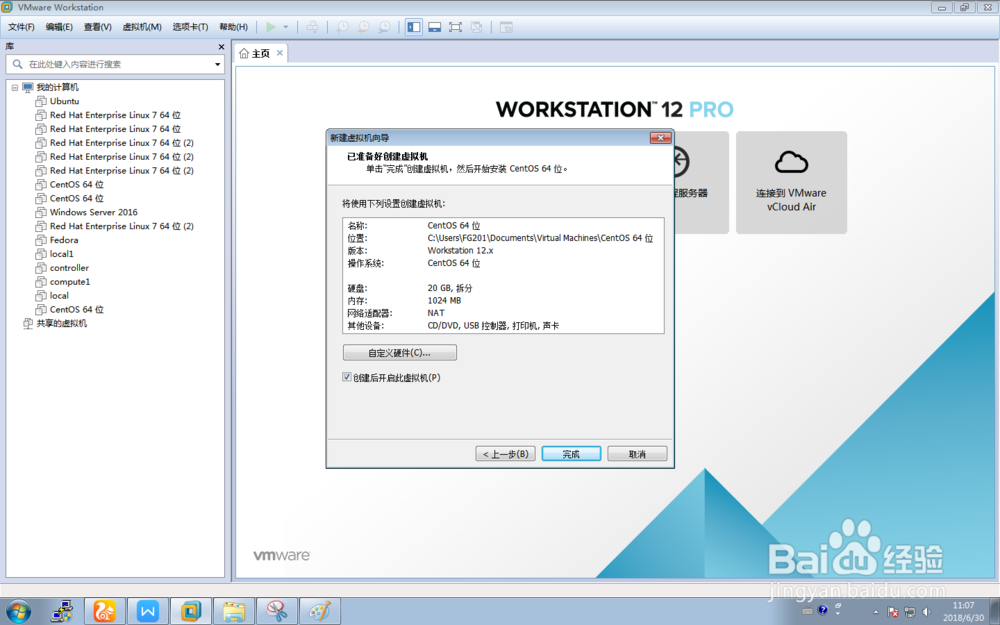
Task: Open the 文件(F) menu
Action: click(21, 27)
